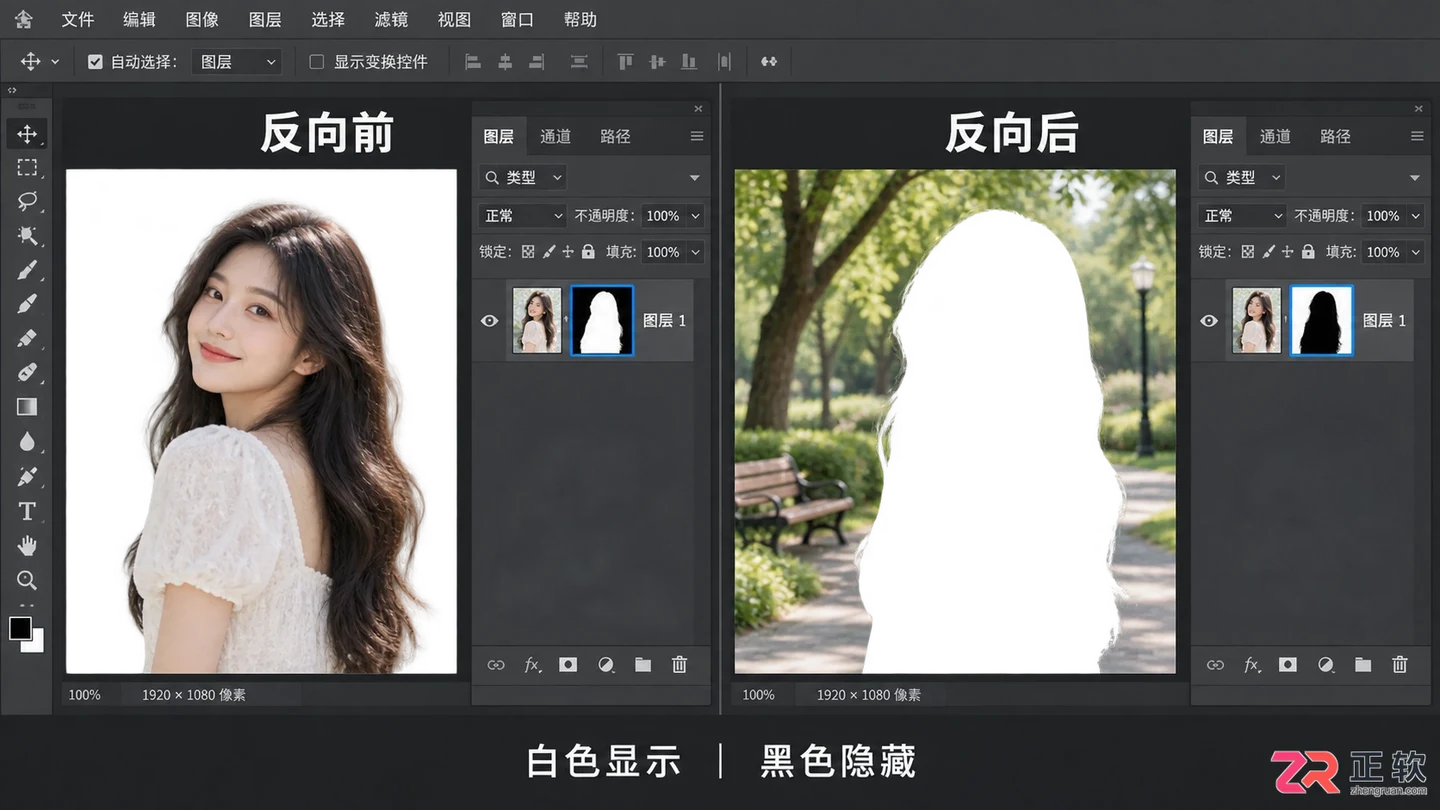Click the white background color swatch

(x=36, y=644)
